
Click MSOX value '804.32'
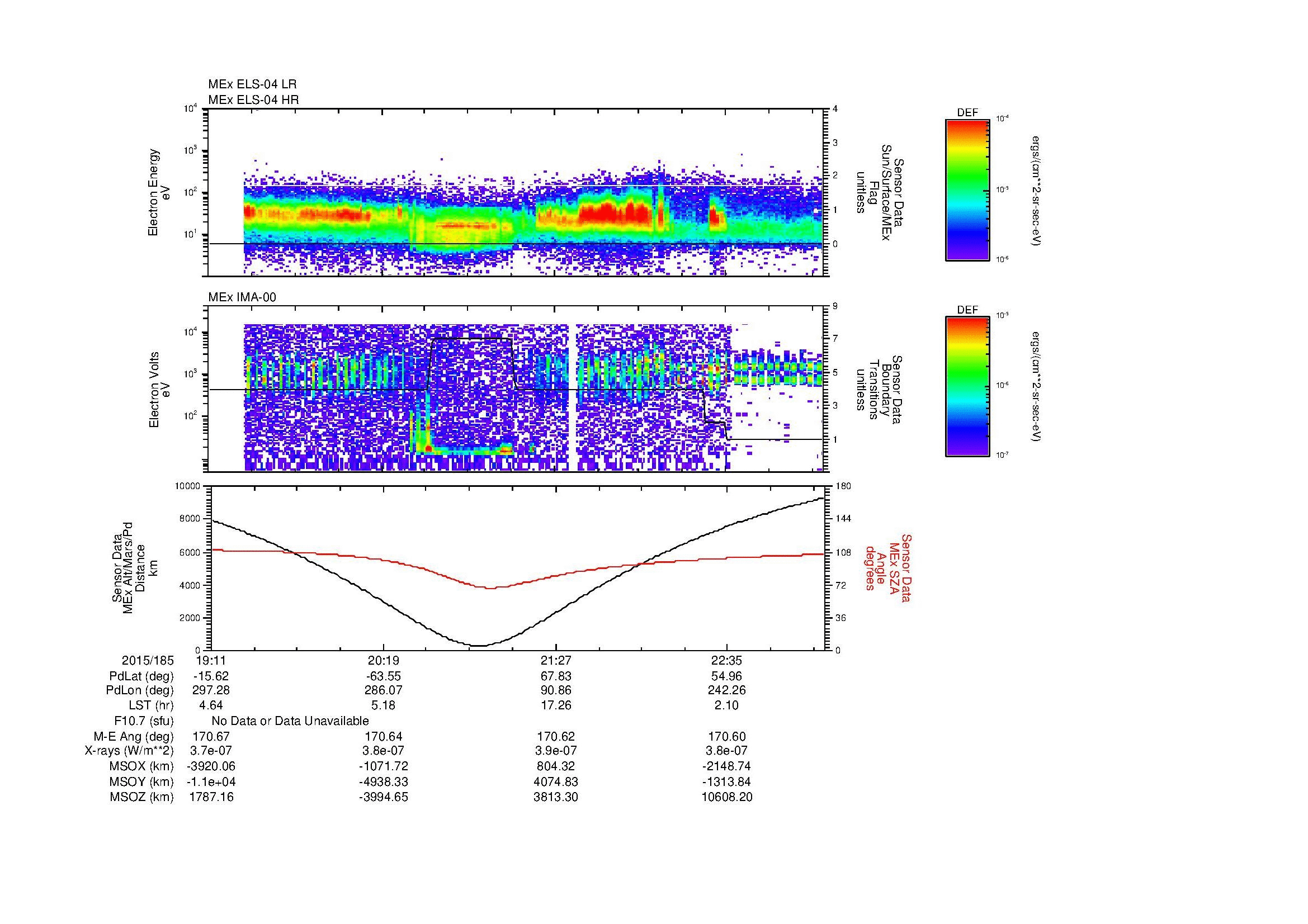click(x=555, y=766)
